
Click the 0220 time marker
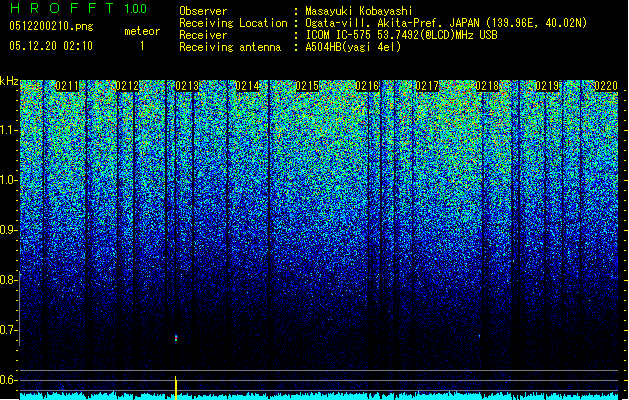[606, 86]
